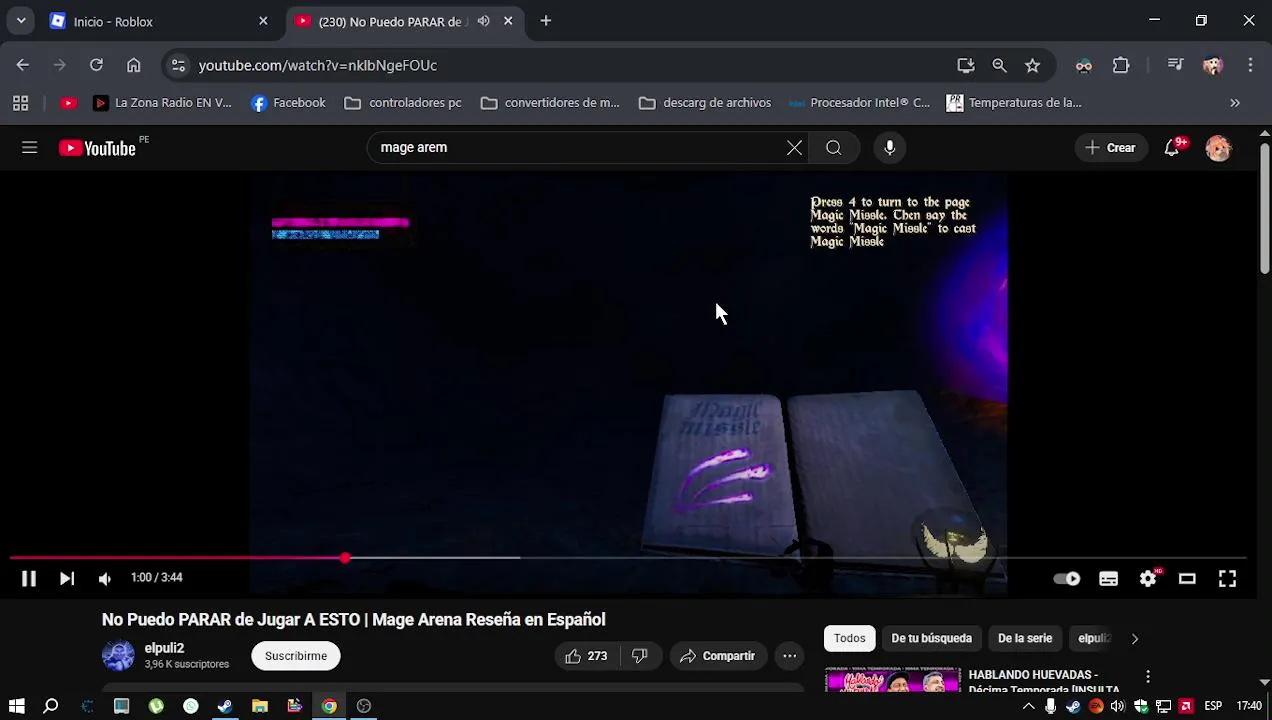Viewport: 1272px width, 720px height.
Task: Open the 'controladores pc' bookmark folder
Action: coord(403,102)
